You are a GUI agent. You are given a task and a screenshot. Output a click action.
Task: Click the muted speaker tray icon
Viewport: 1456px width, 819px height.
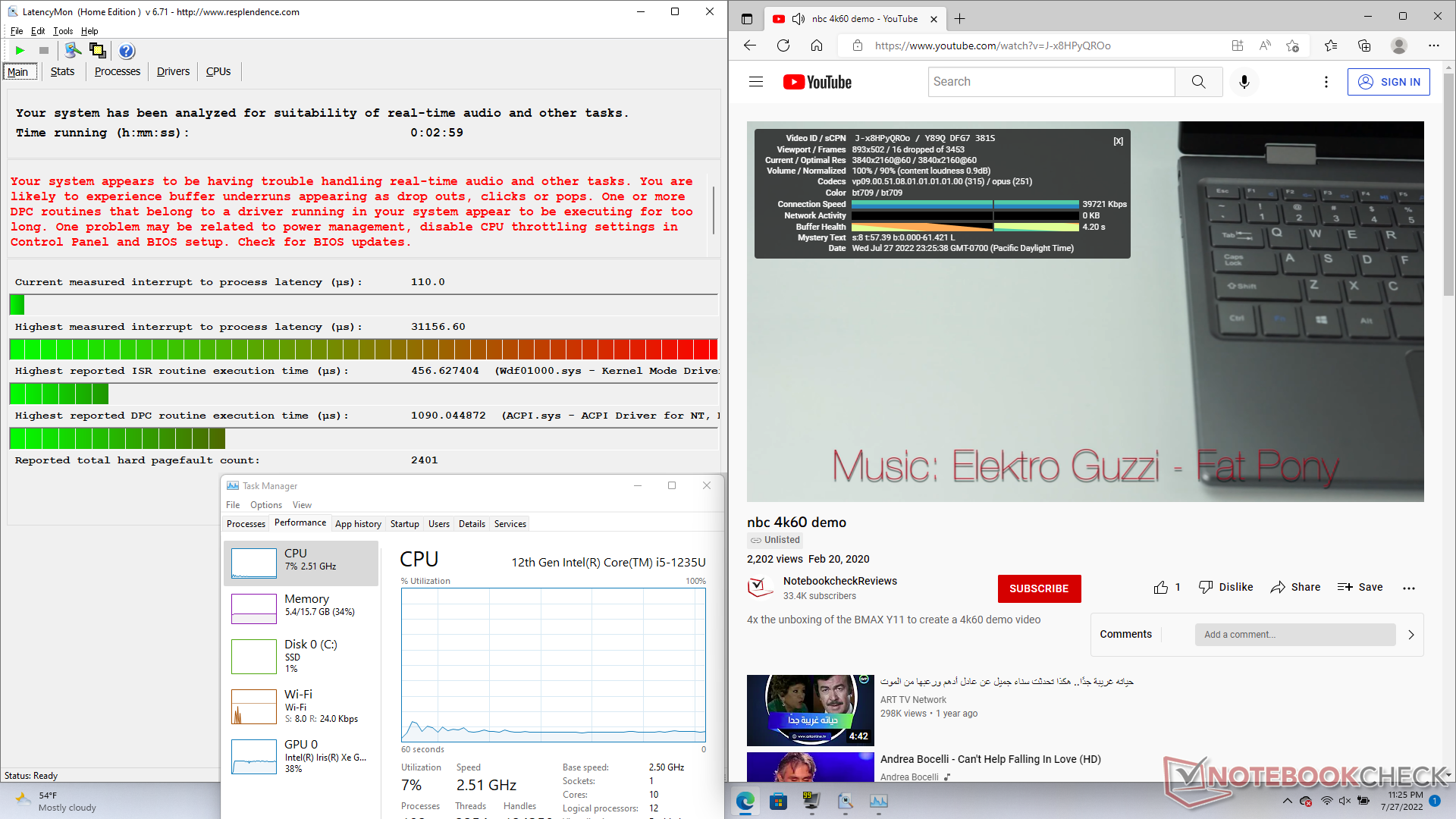click(x=1345, y=801)
